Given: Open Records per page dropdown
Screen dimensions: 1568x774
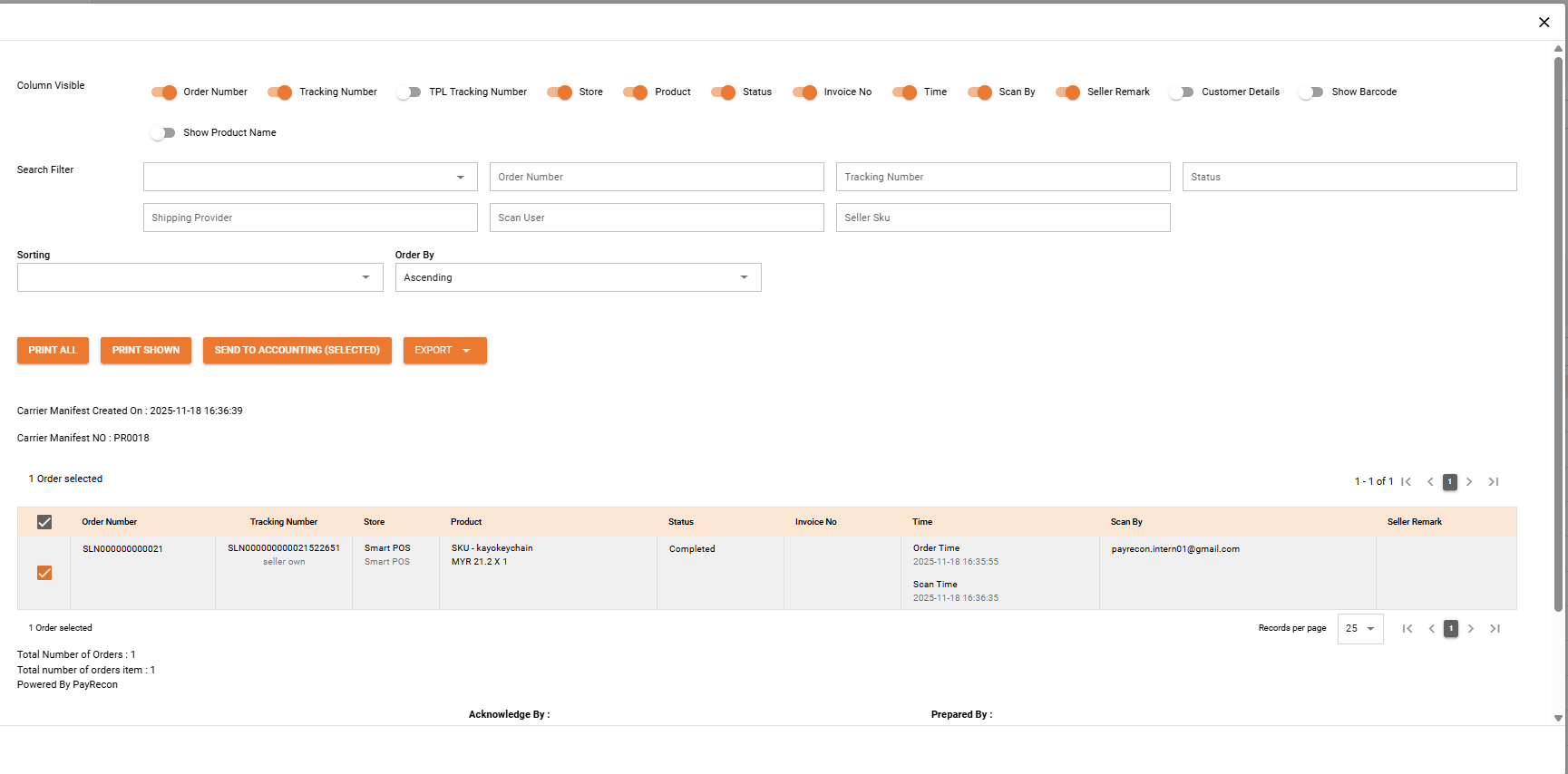Looking at the screenshot, I should click(x=1360, y=629).
